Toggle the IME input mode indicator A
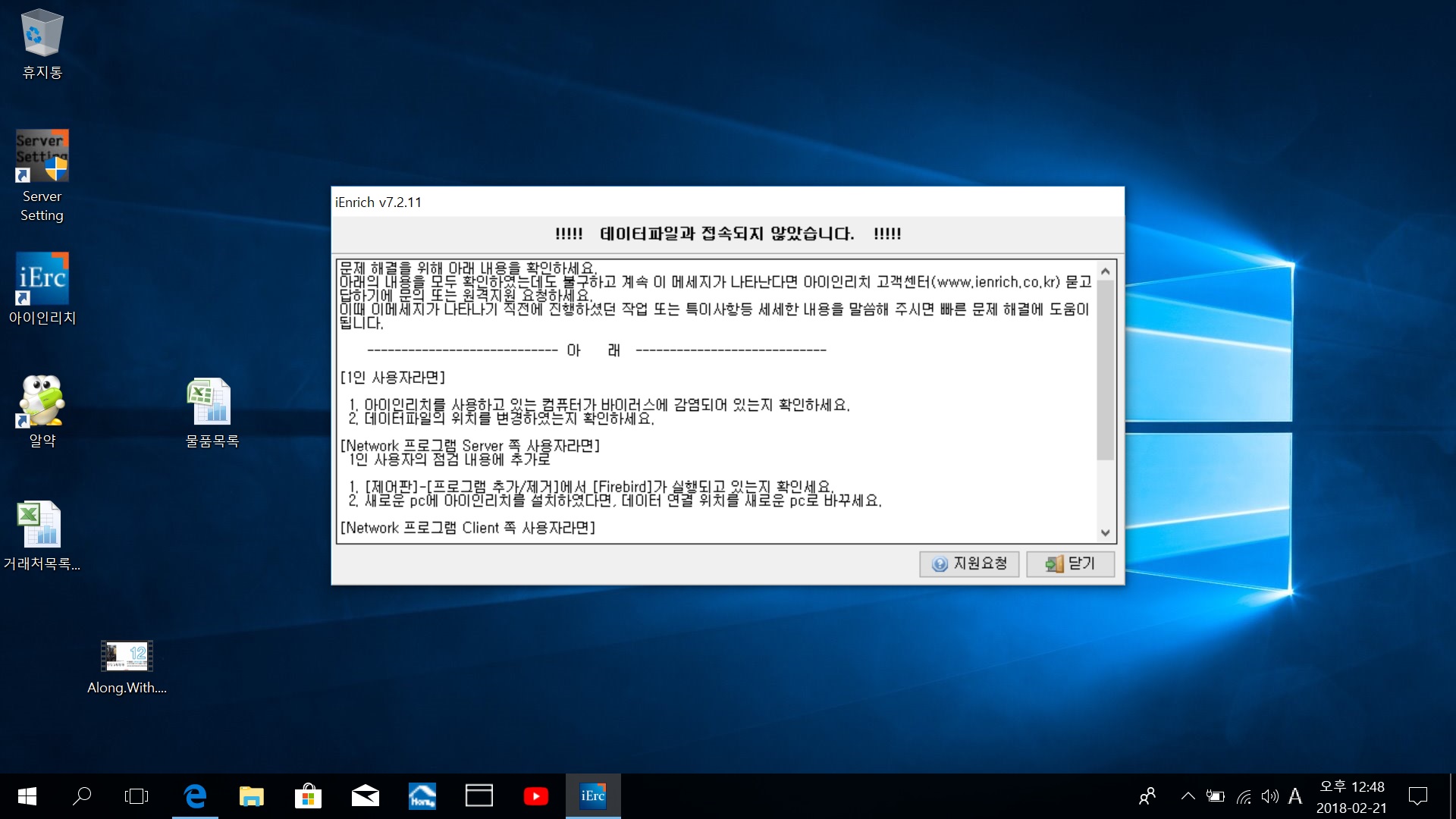The width and height of the screenshot is (1456, 819). (1294, 795)
